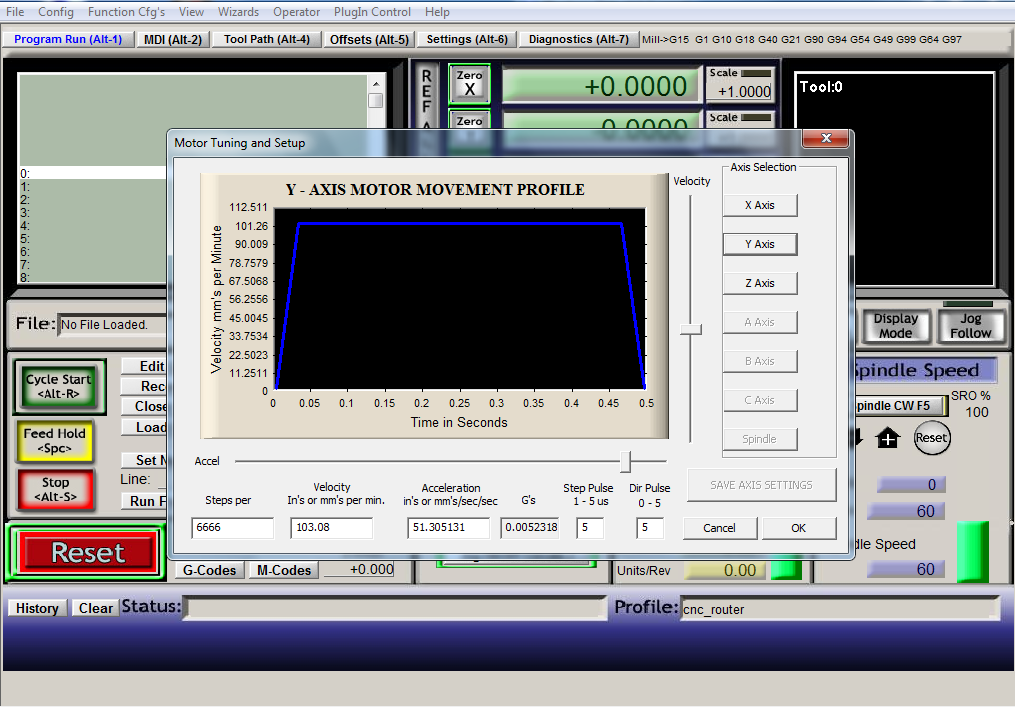Select the Y Axis button
The height and width of the screenshot is (708, 1015).
pos(760,244)
